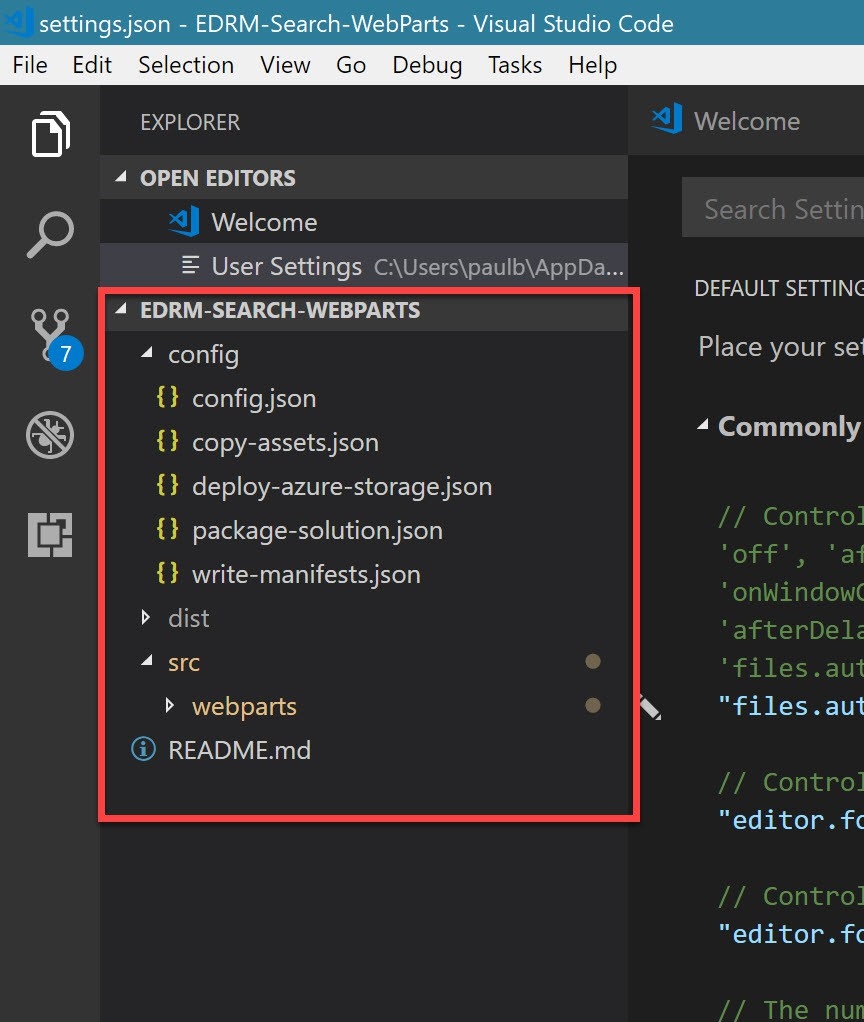The image size is (864, 1022).
Task: Open the File menu
Action: point(30,65)
